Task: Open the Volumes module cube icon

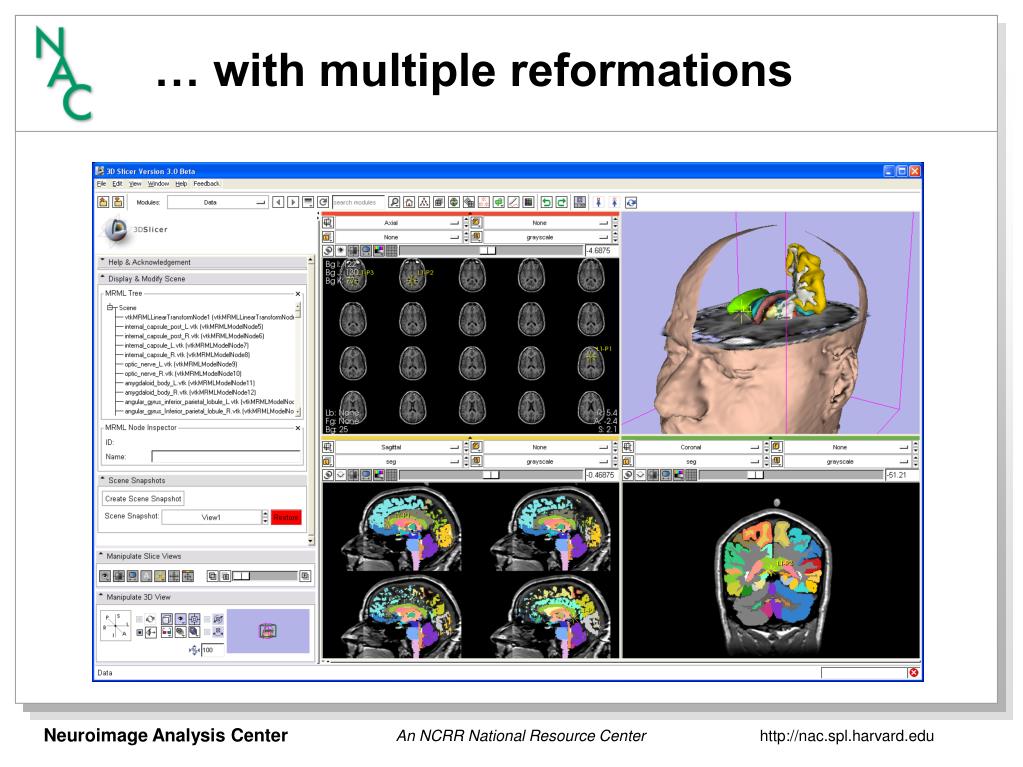Action: coord(438,202)
